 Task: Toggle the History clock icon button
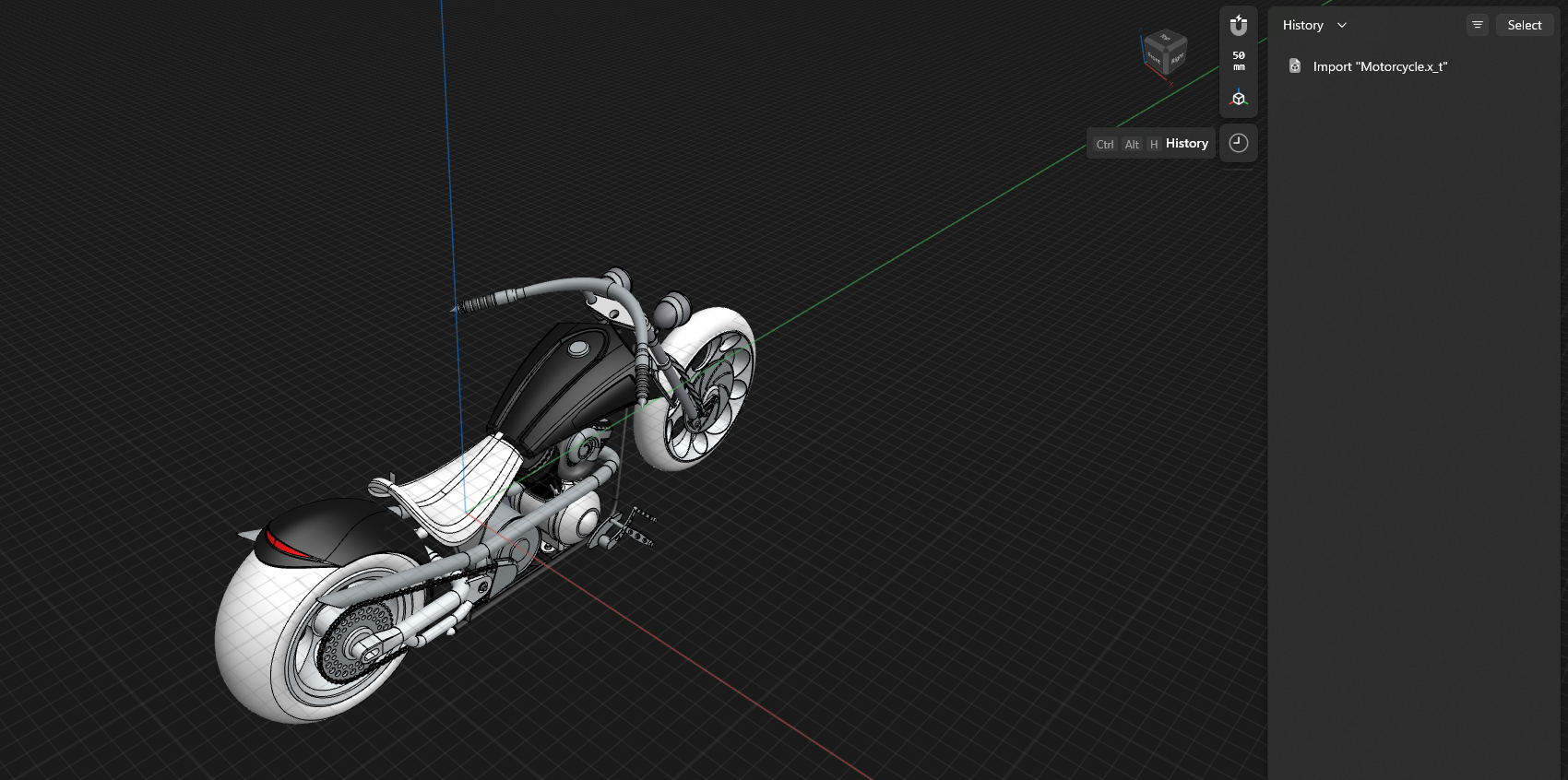[1239, 143]
